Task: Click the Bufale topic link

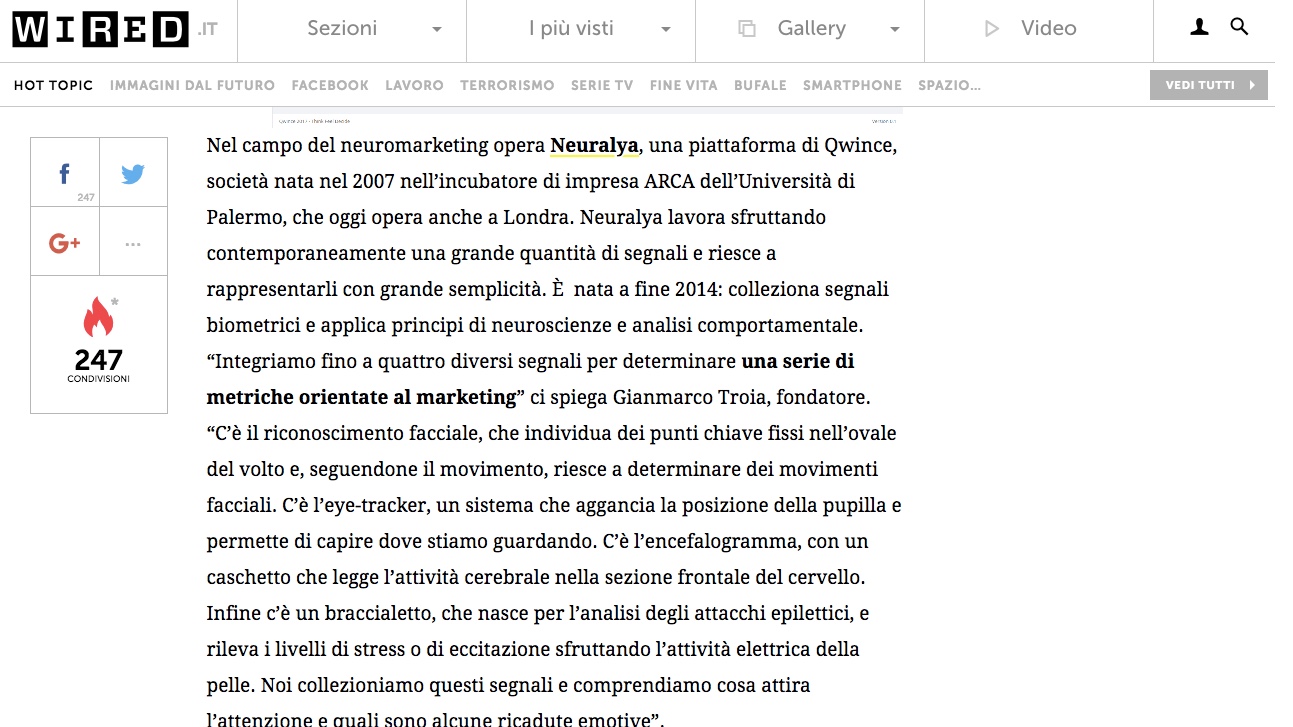Action: click(760, 86)
